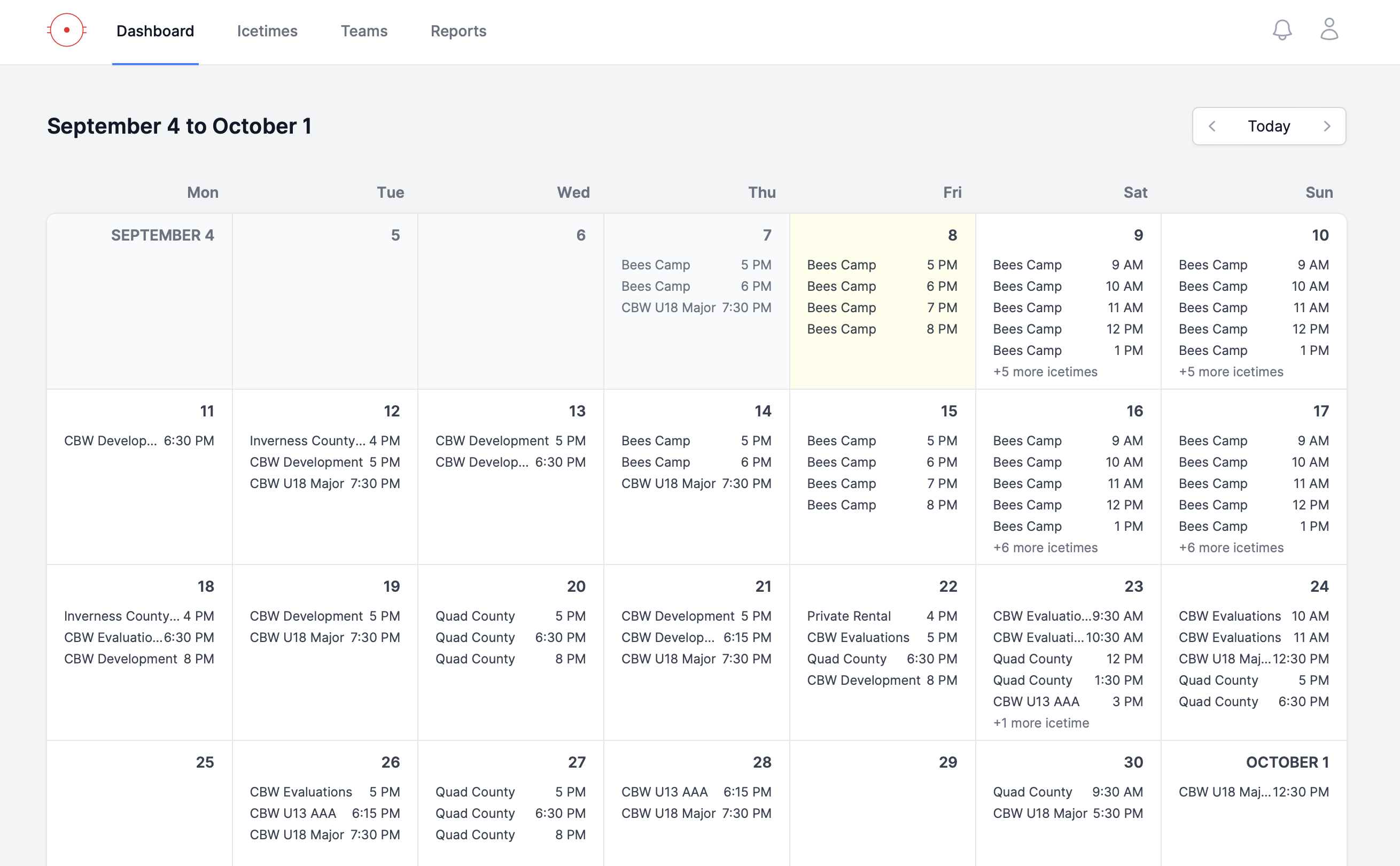Viewport: 1400px width, 866px height.
Task: Switch to the Icetimes tab
Action: pos(267,31)
